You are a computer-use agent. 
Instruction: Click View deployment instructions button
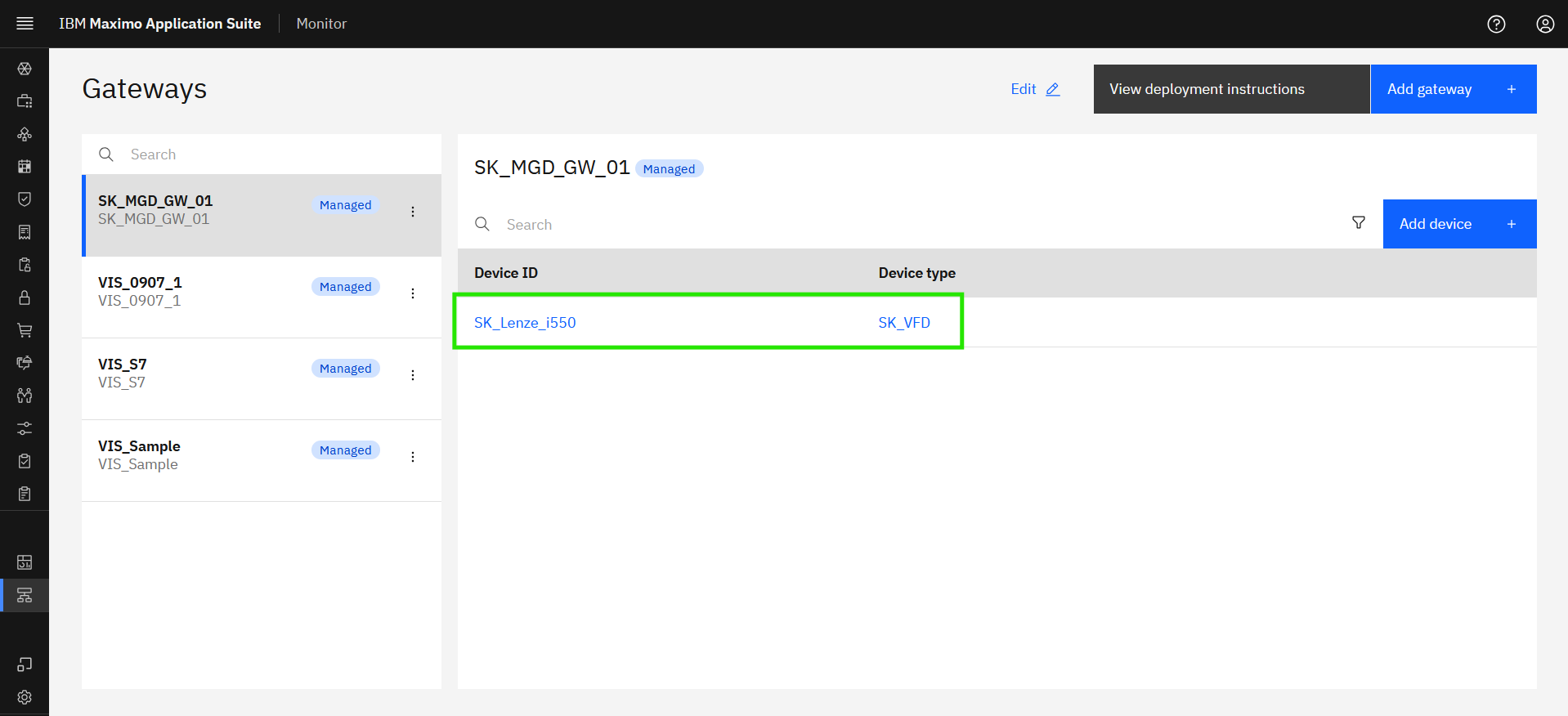coord(1232,89)
